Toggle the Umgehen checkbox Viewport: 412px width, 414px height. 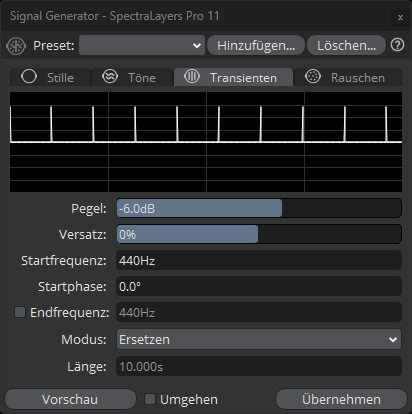(x=150, y=399)
